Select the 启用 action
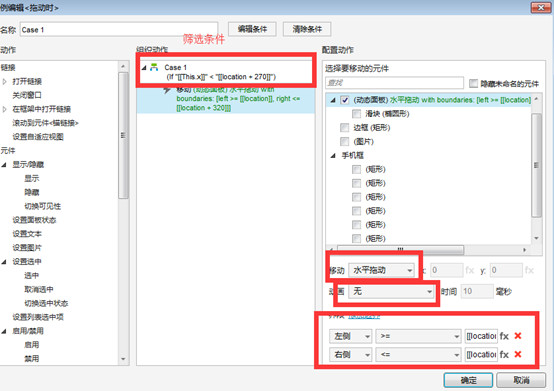The height and width of the screenshot is (391, 554). point(32,345)
